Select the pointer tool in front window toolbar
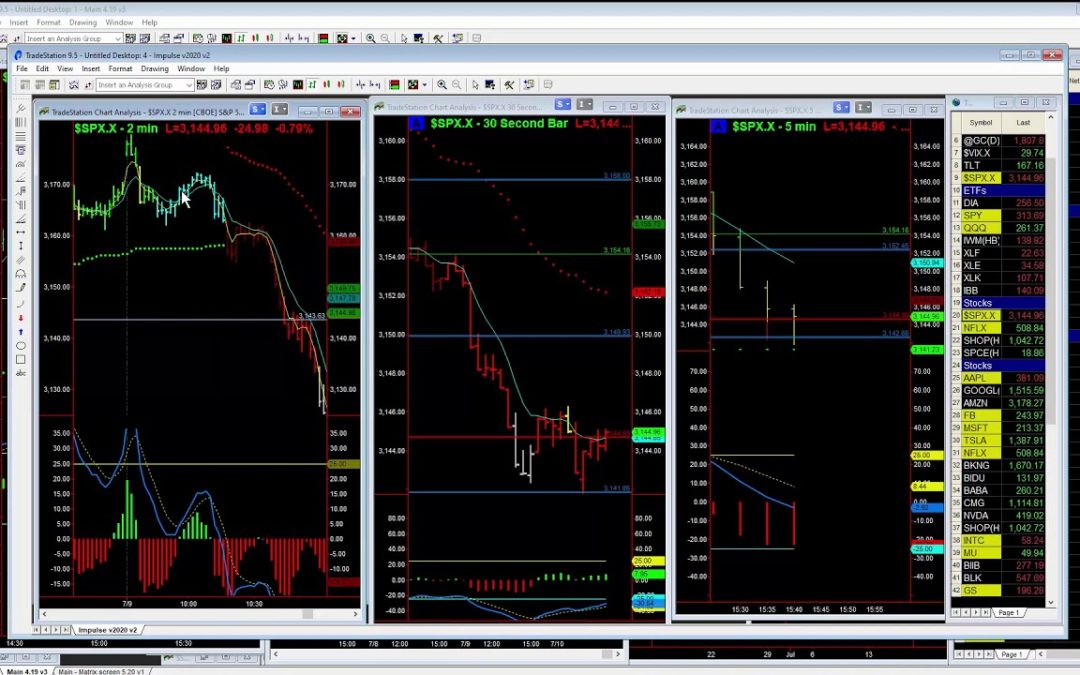This screenshot has height=675, width=1080. (x=475, y=85)
